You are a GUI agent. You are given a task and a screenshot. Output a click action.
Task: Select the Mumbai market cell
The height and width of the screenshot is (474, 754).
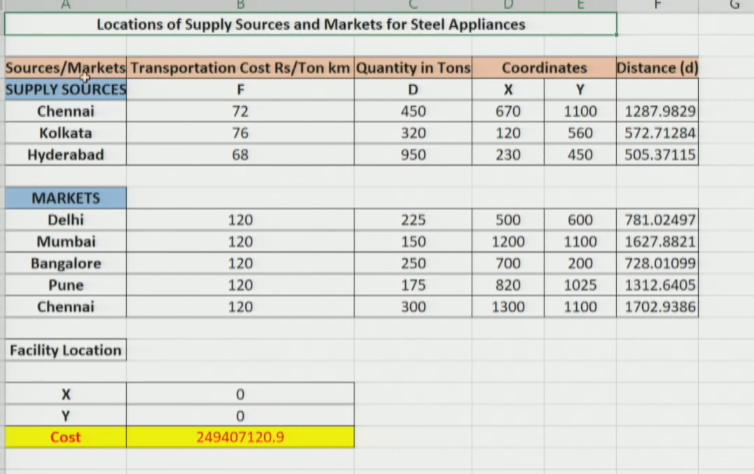pyautogui.click(x=66, y=241)
